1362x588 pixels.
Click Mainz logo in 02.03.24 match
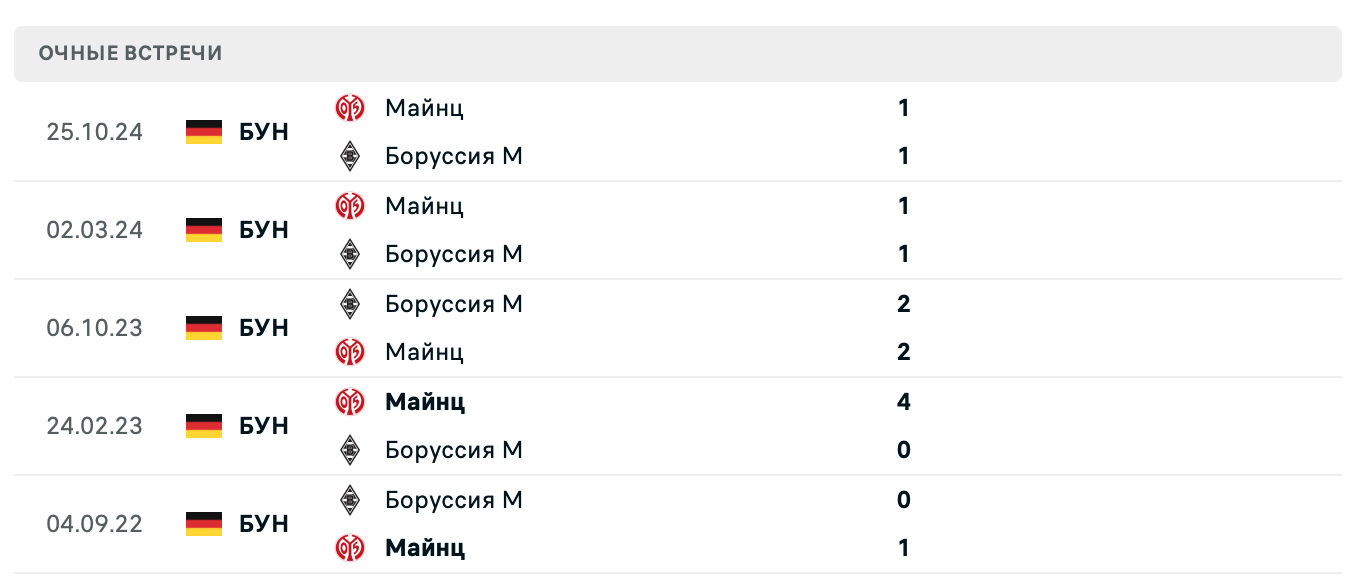tap(349, 206)
